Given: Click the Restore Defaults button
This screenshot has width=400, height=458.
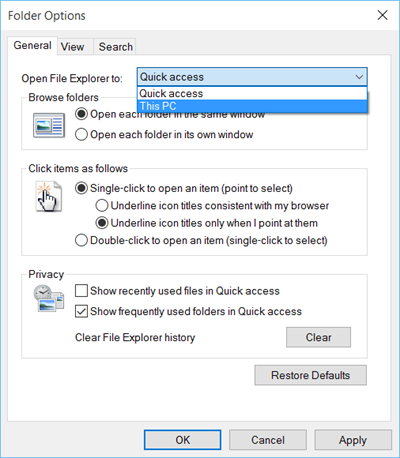Looking at the screenshot, I should tap(311, 375).
